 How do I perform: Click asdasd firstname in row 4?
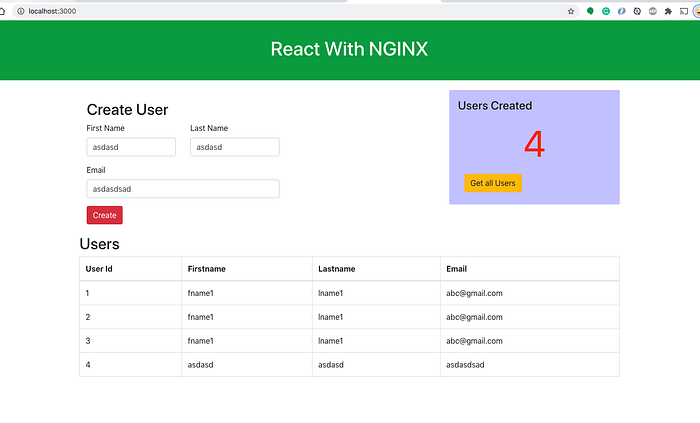tap(200, 365)
